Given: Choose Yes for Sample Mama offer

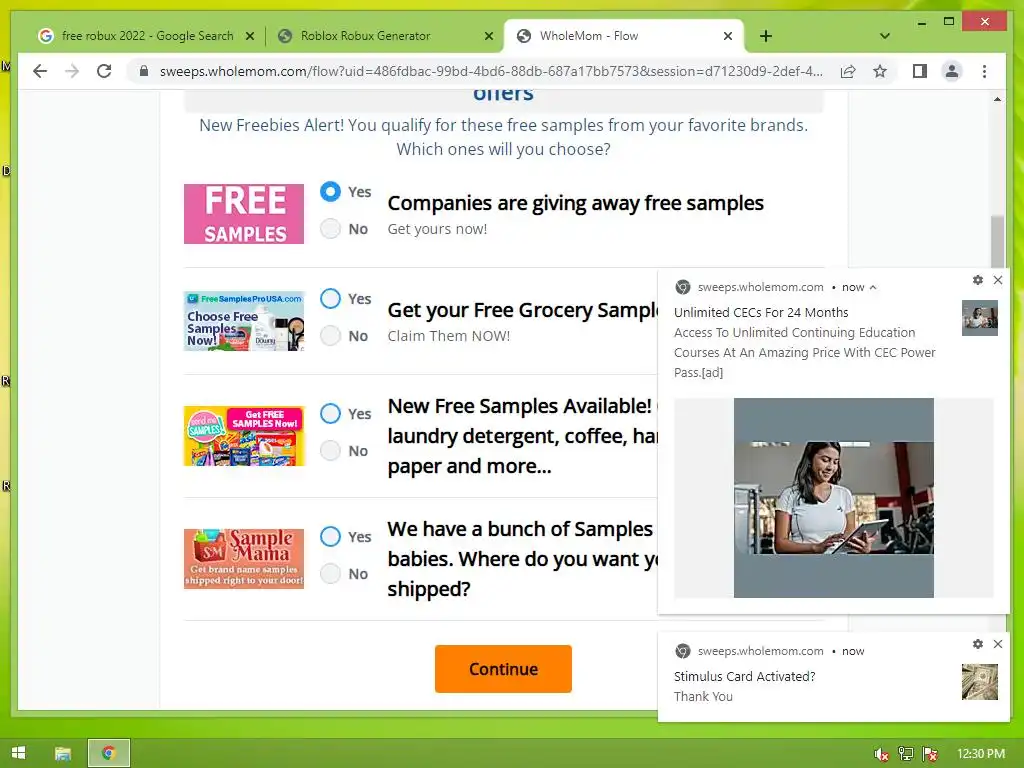Looking at the screenshot, I should click(x=330, y=536).
